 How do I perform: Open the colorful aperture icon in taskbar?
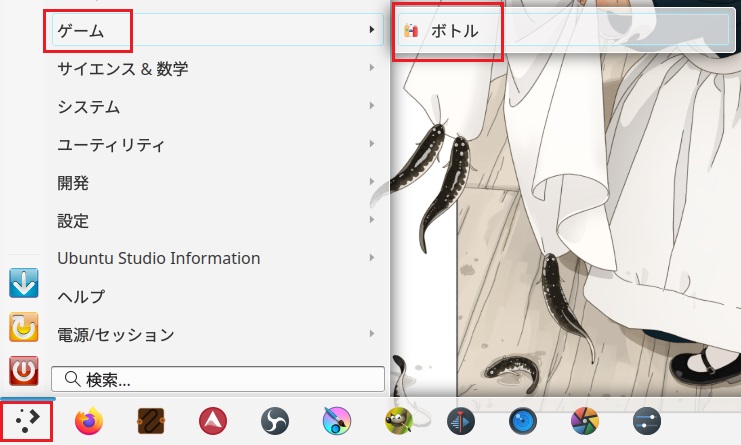[585, 422]
